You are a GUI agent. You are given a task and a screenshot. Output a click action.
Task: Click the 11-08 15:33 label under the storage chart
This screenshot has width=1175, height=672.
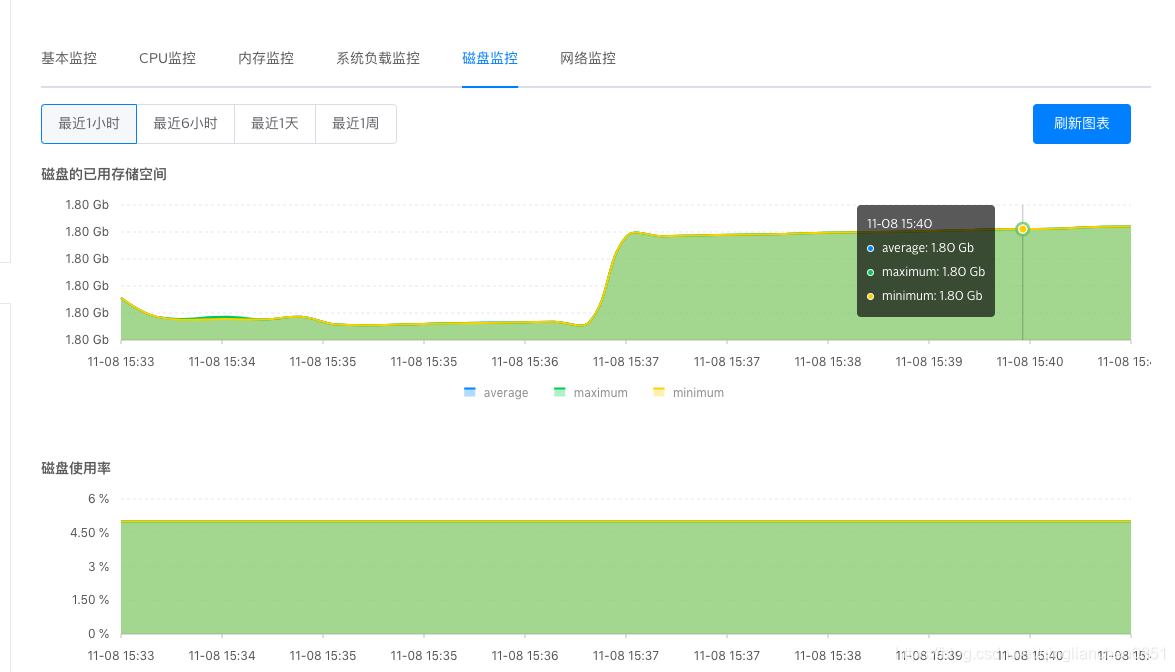pyautogui.click(x=121, y=362)
